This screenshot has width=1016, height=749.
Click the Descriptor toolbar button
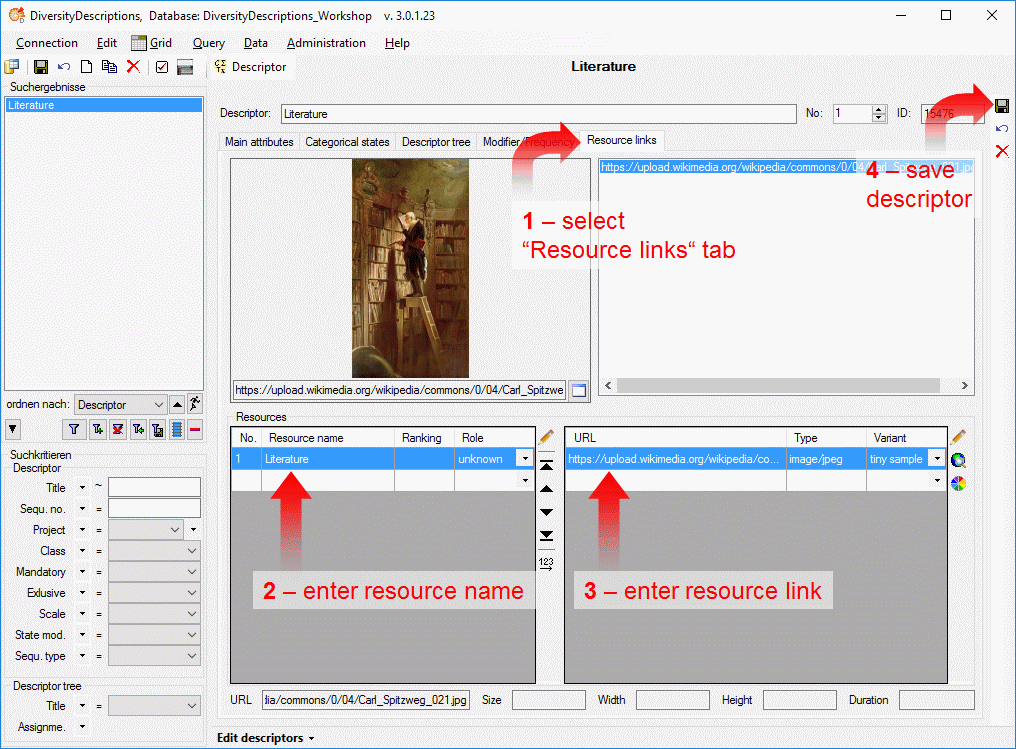coord(250,67)
